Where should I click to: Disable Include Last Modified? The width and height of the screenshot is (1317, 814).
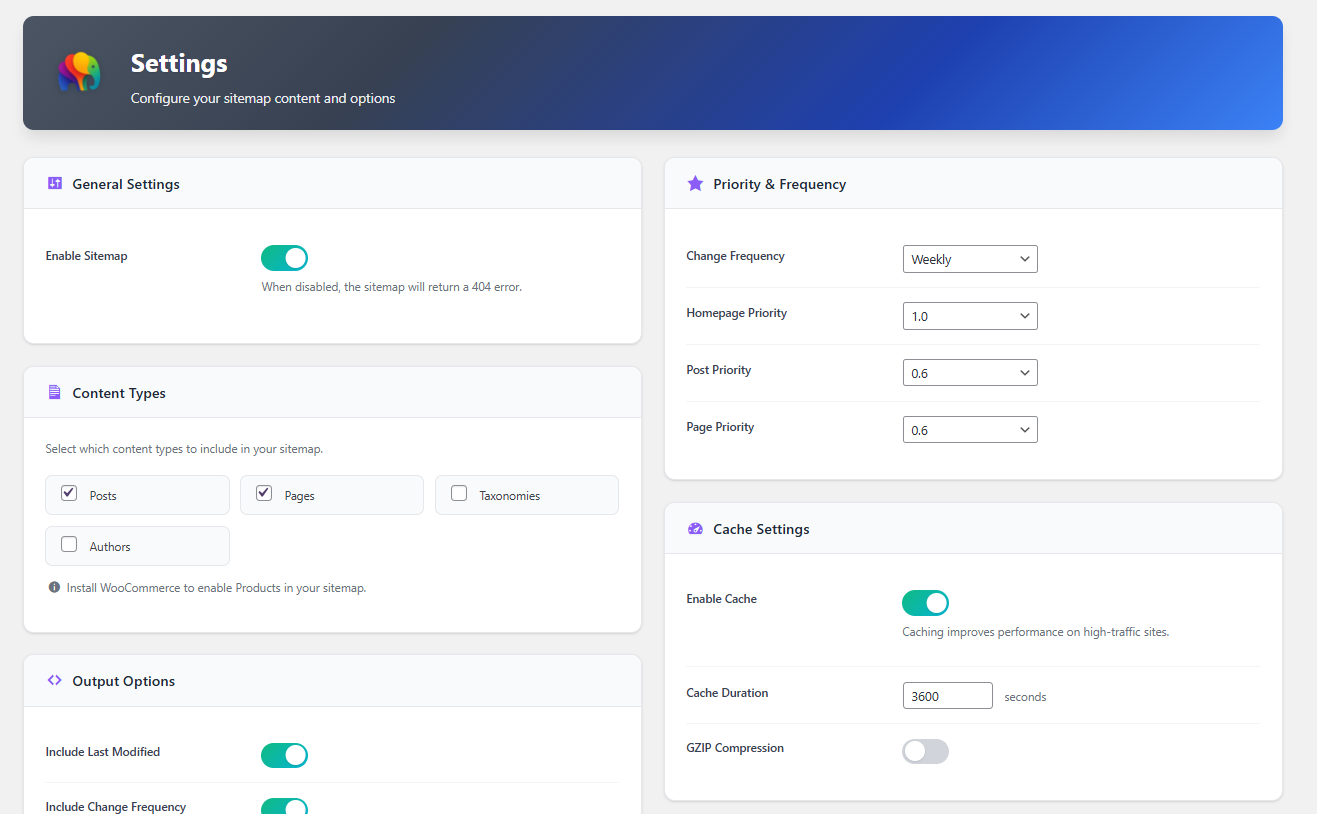284,755
